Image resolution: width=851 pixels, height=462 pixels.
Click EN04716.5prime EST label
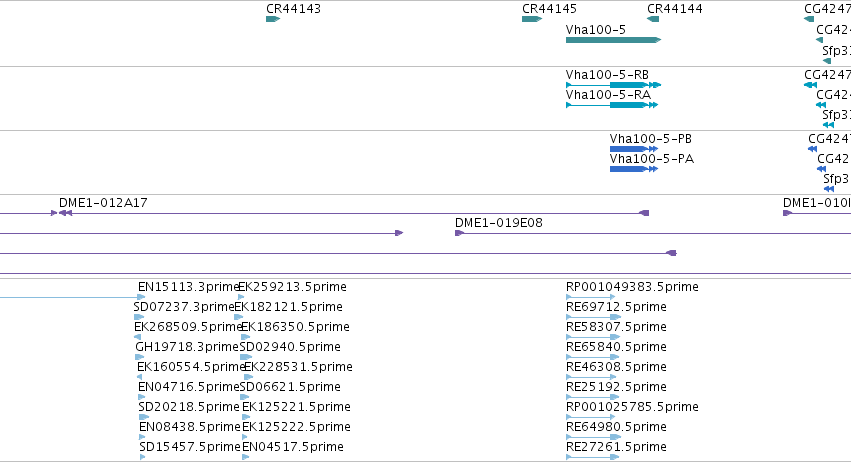tap(189, 387)
